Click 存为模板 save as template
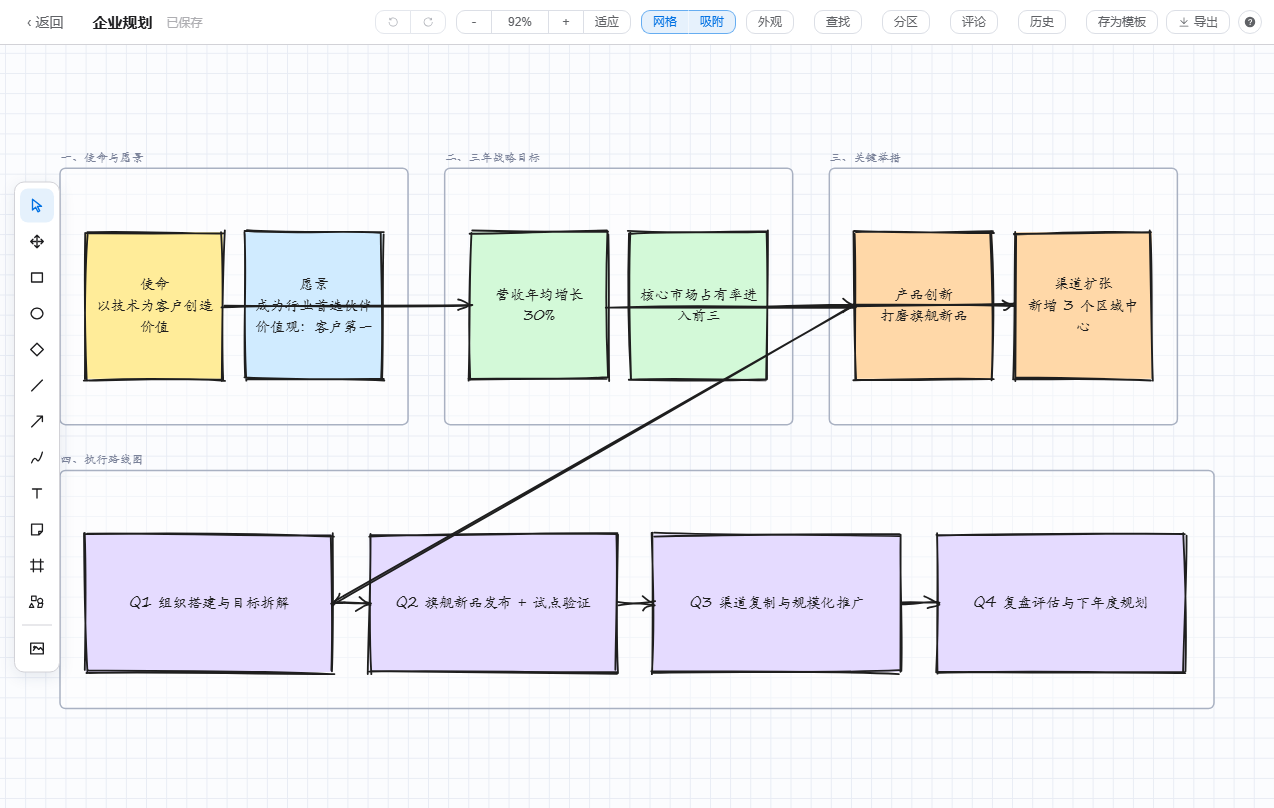This screenshot has width=1274, height=808. pyautogui.click(x=1122, y=22)
